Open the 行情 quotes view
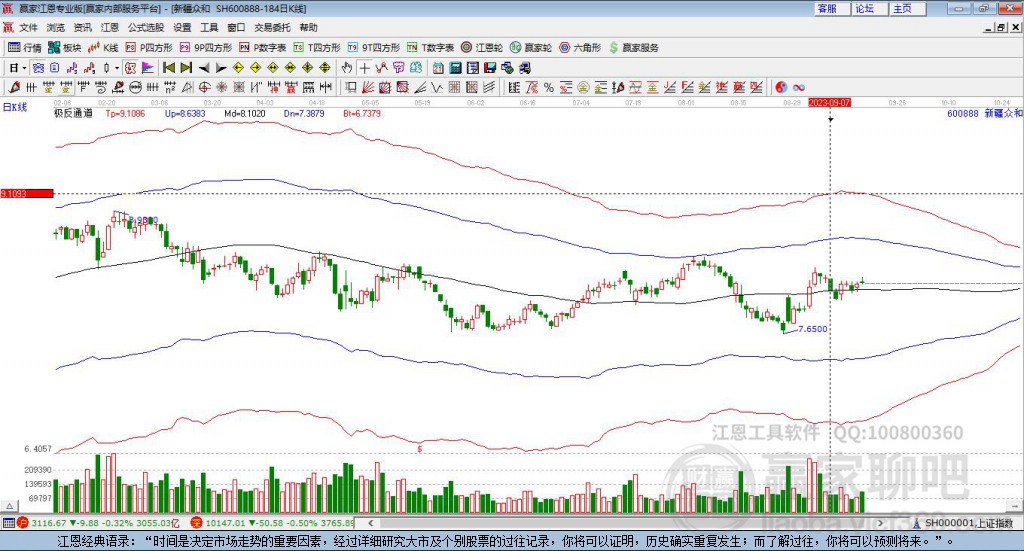This screenshot has height=551, width=1024. tap(25, 48)
